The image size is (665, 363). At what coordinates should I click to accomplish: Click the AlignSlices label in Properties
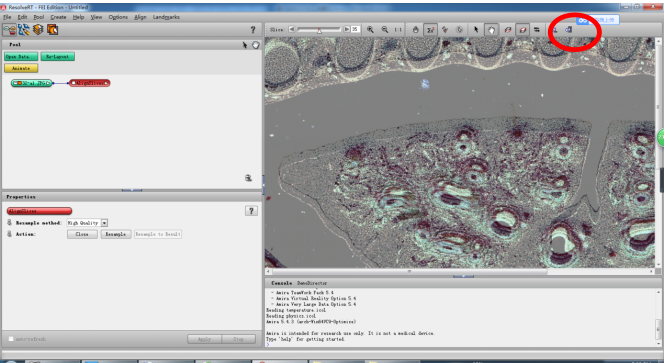tap(39, 211)
